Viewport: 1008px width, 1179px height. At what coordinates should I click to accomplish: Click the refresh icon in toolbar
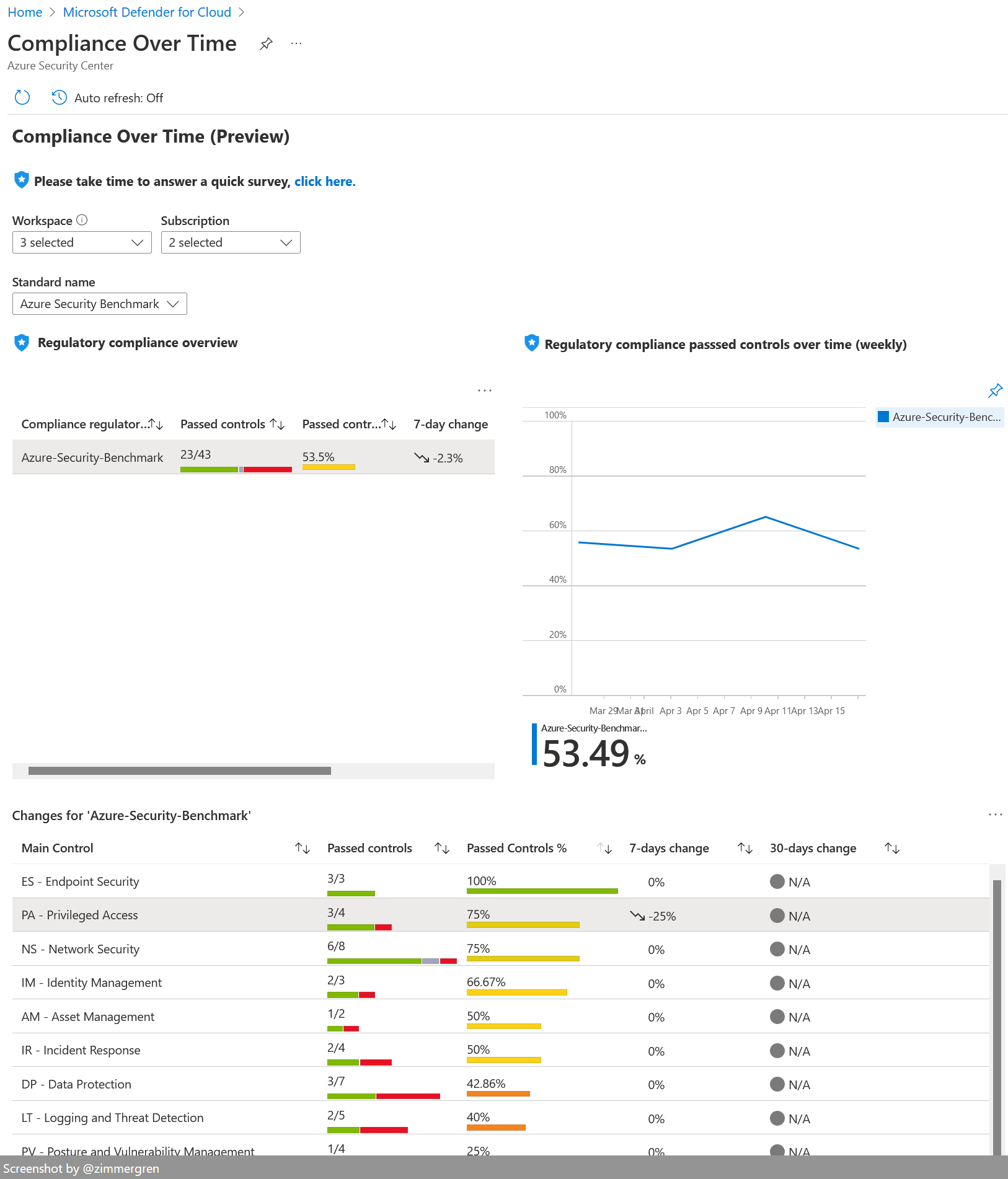[x=22, y=98]
